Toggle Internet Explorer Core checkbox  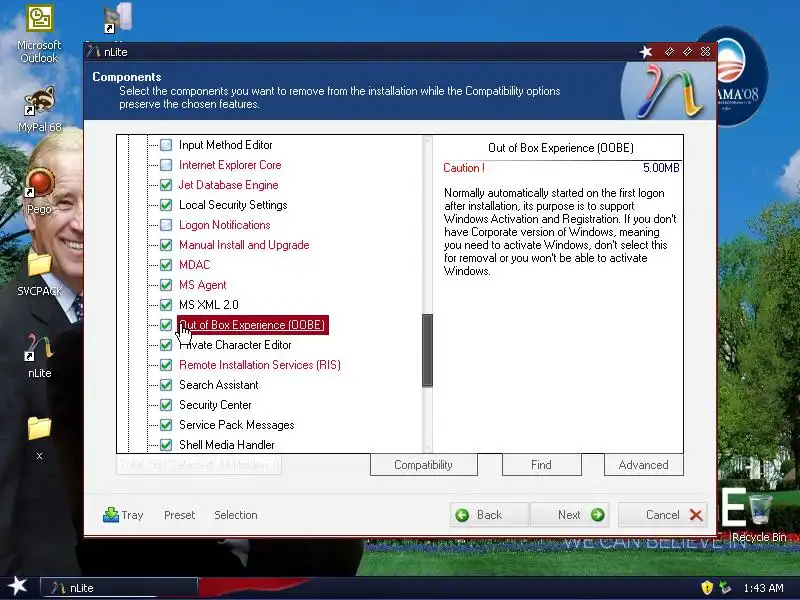tap(166, 165)
